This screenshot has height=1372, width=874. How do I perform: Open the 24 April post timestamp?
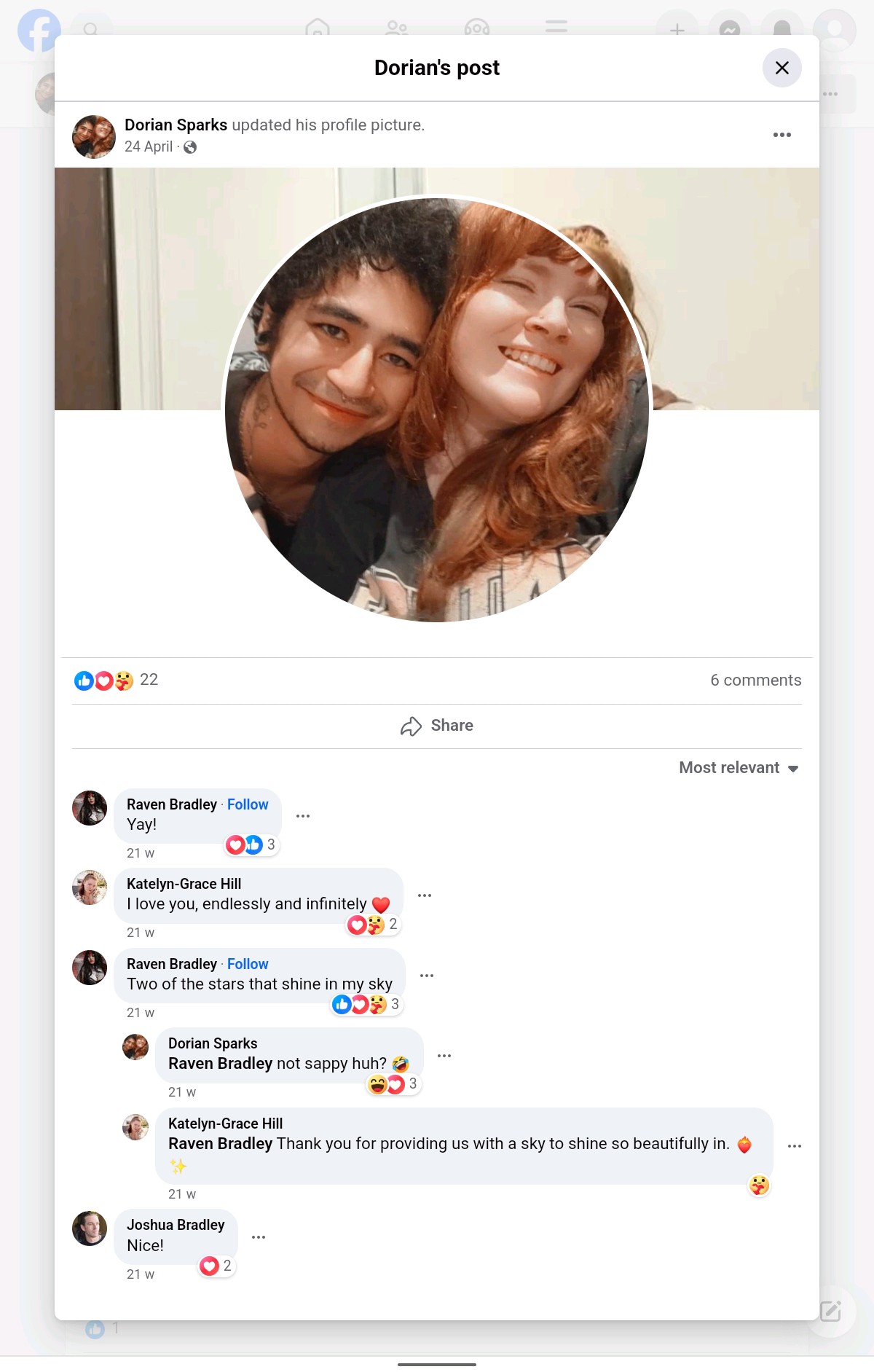149,146
